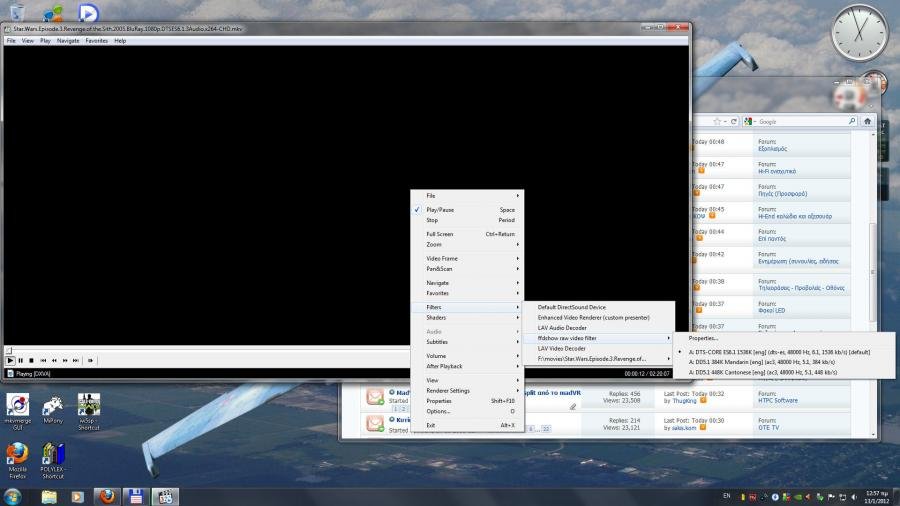Click the system tray date and time
The height and width of the screenshot is (506, 900).
tap(876, 497)
